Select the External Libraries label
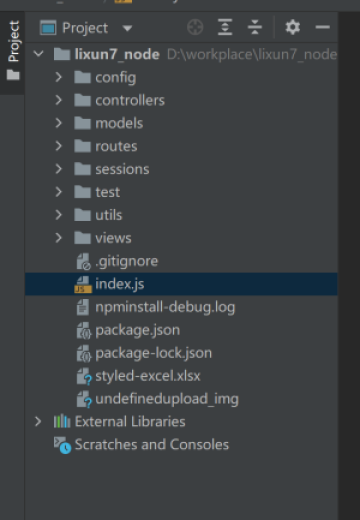The image size is (360, 520). click(x=130, y=422)
